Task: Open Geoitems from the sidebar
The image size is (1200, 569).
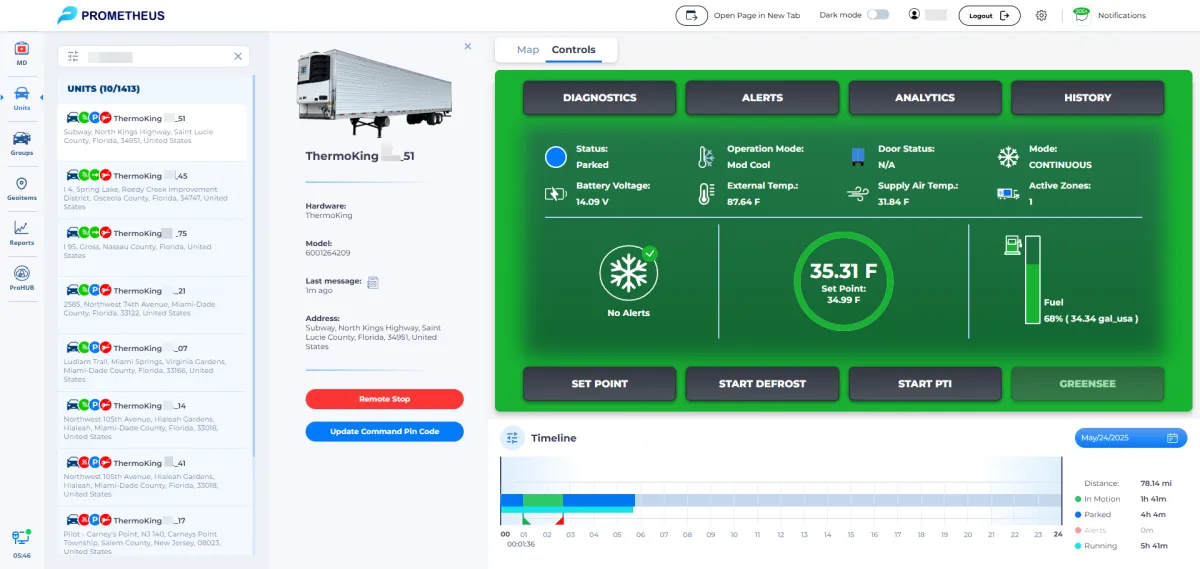Action: 21,188
